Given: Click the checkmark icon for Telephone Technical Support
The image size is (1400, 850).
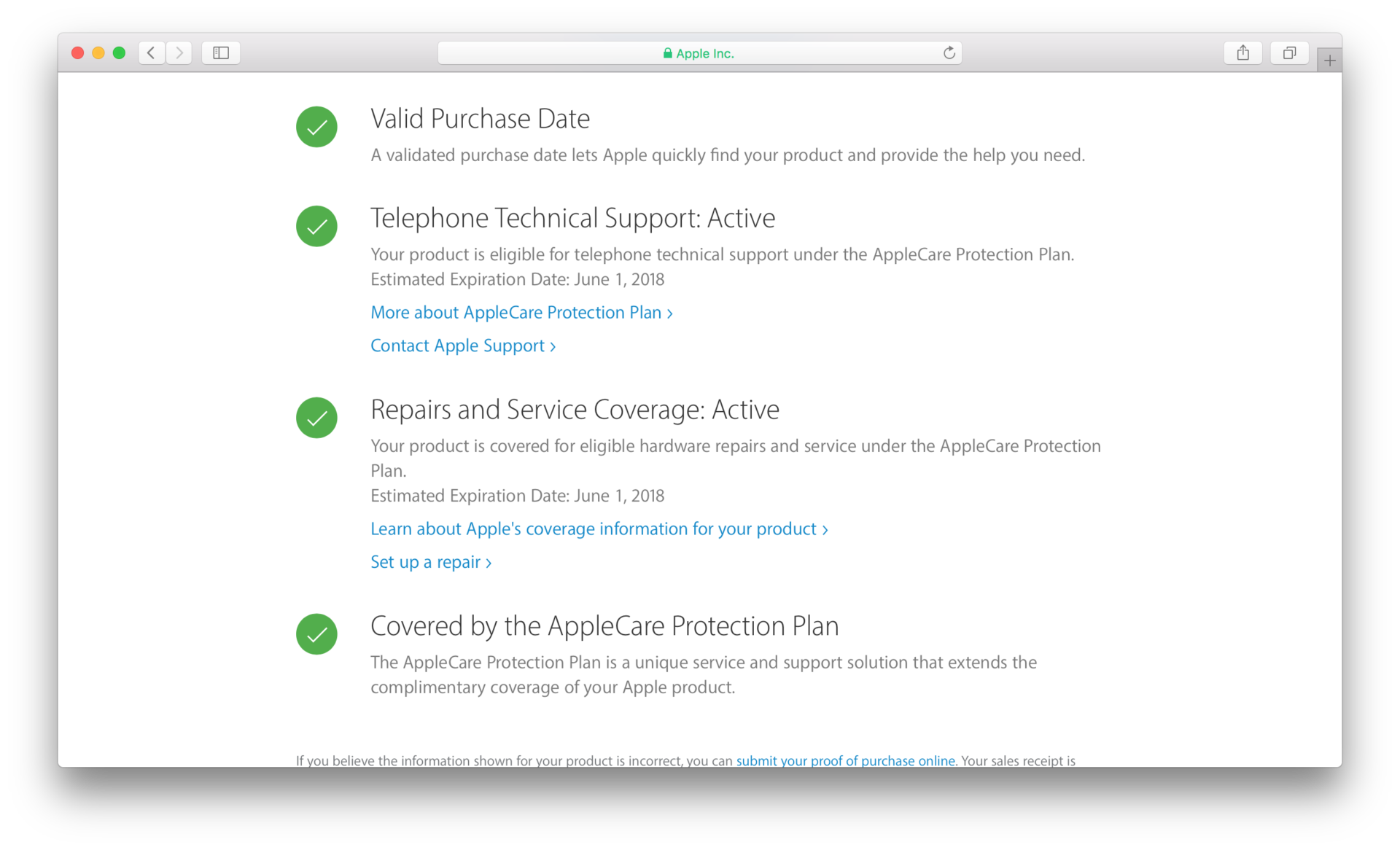Looking at the screenshot, I should 316,226.
